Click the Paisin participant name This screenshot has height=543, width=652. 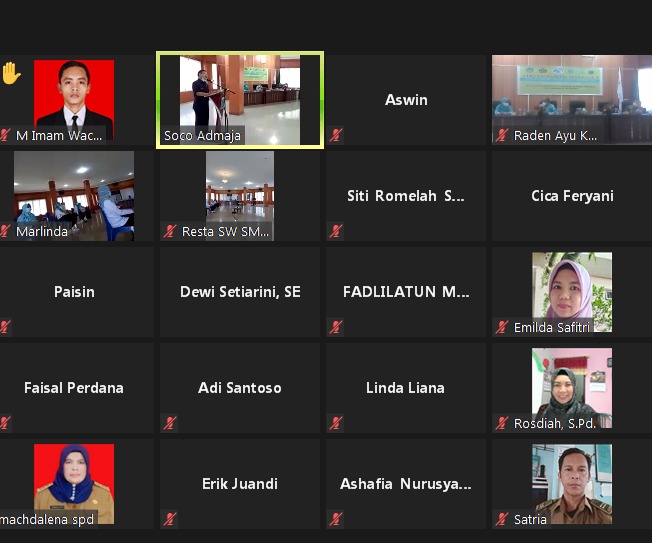[x=74, y=292]
